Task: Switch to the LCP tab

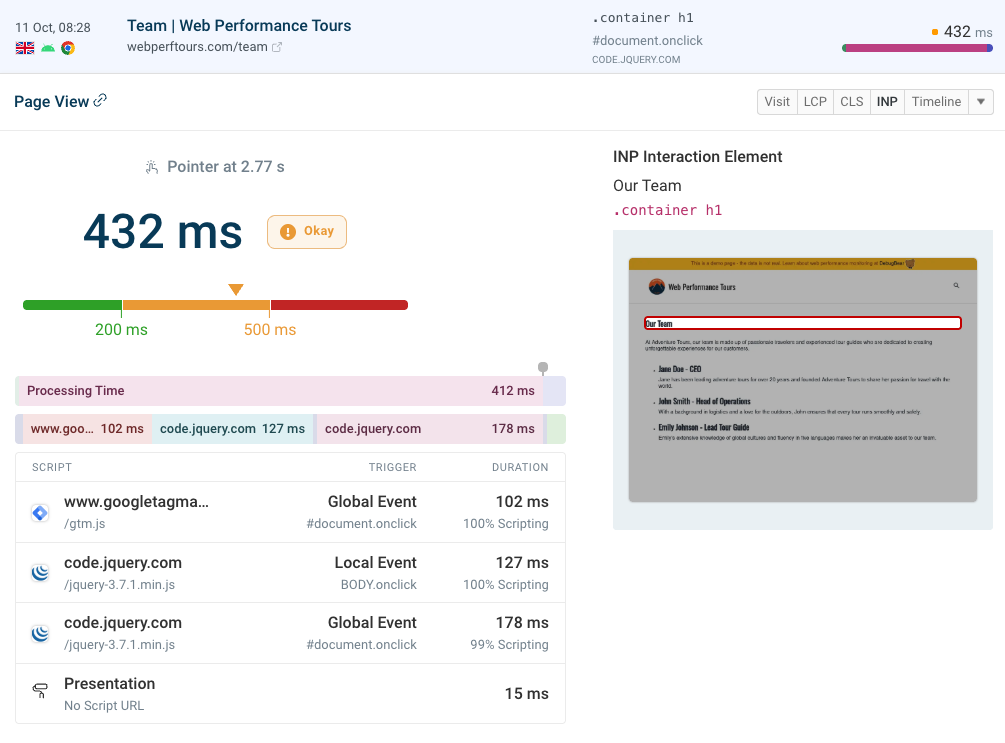Action: pyautogui.click(x=815, y=102)
